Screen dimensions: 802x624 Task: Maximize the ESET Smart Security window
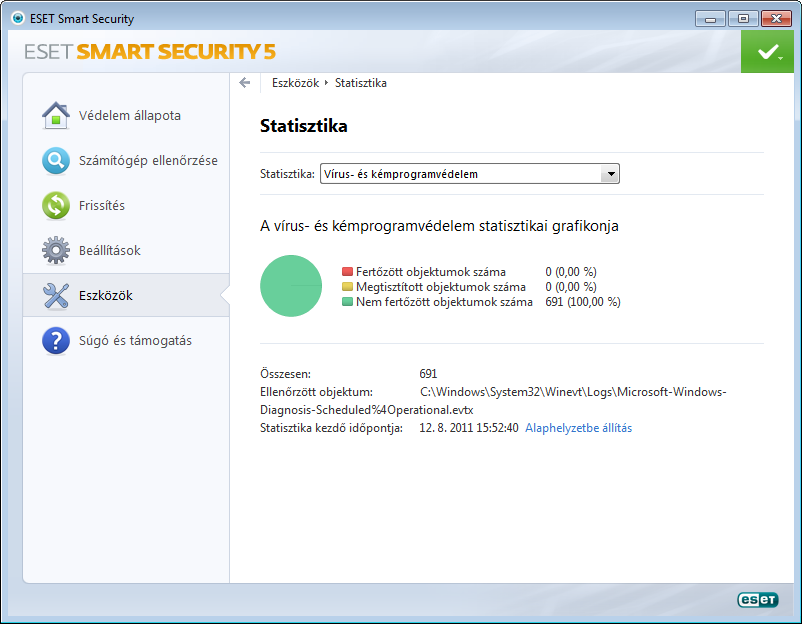point(743,19)
